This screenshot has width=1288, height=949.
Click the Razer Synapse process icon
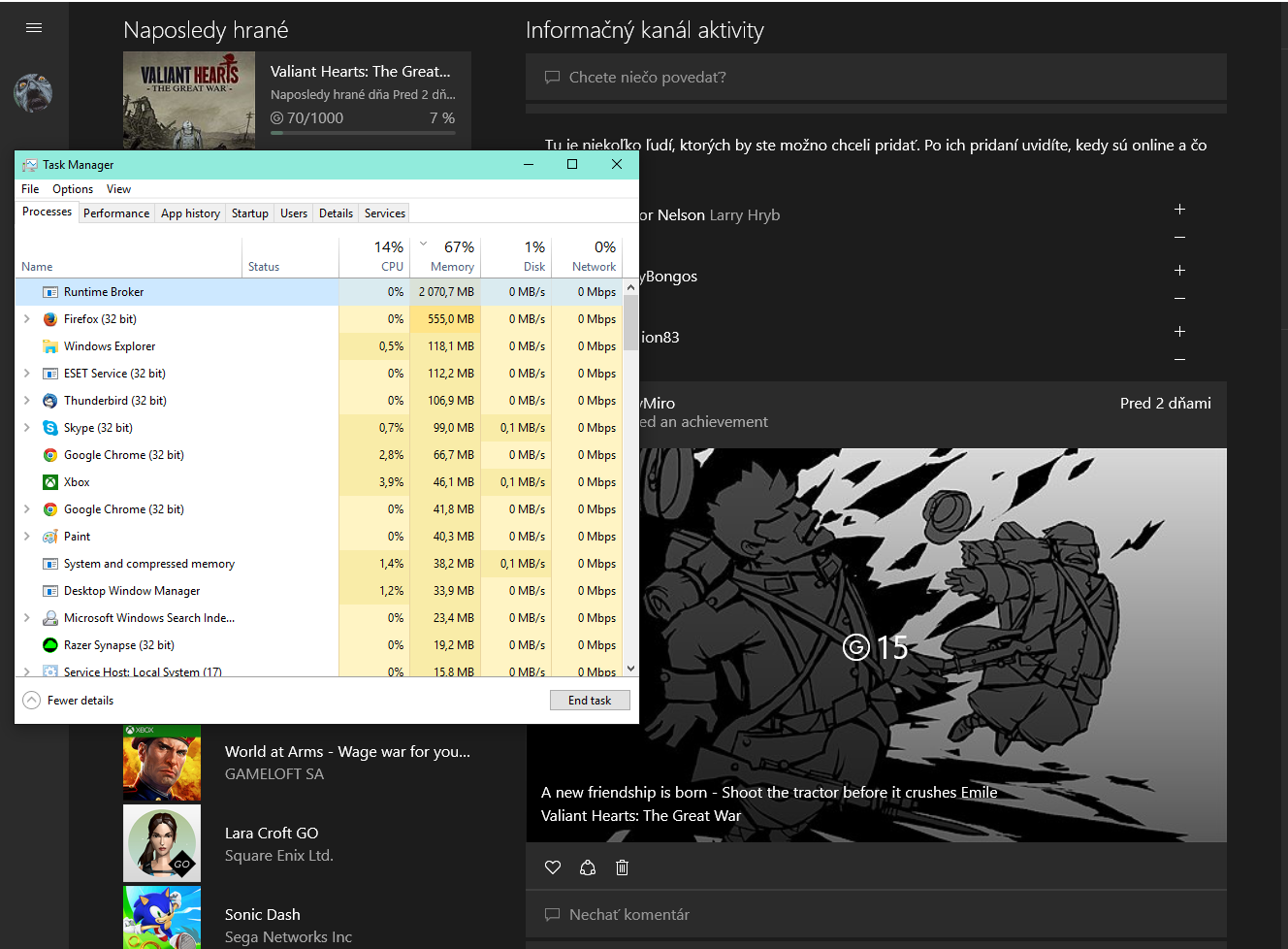(x=50, y=645)
